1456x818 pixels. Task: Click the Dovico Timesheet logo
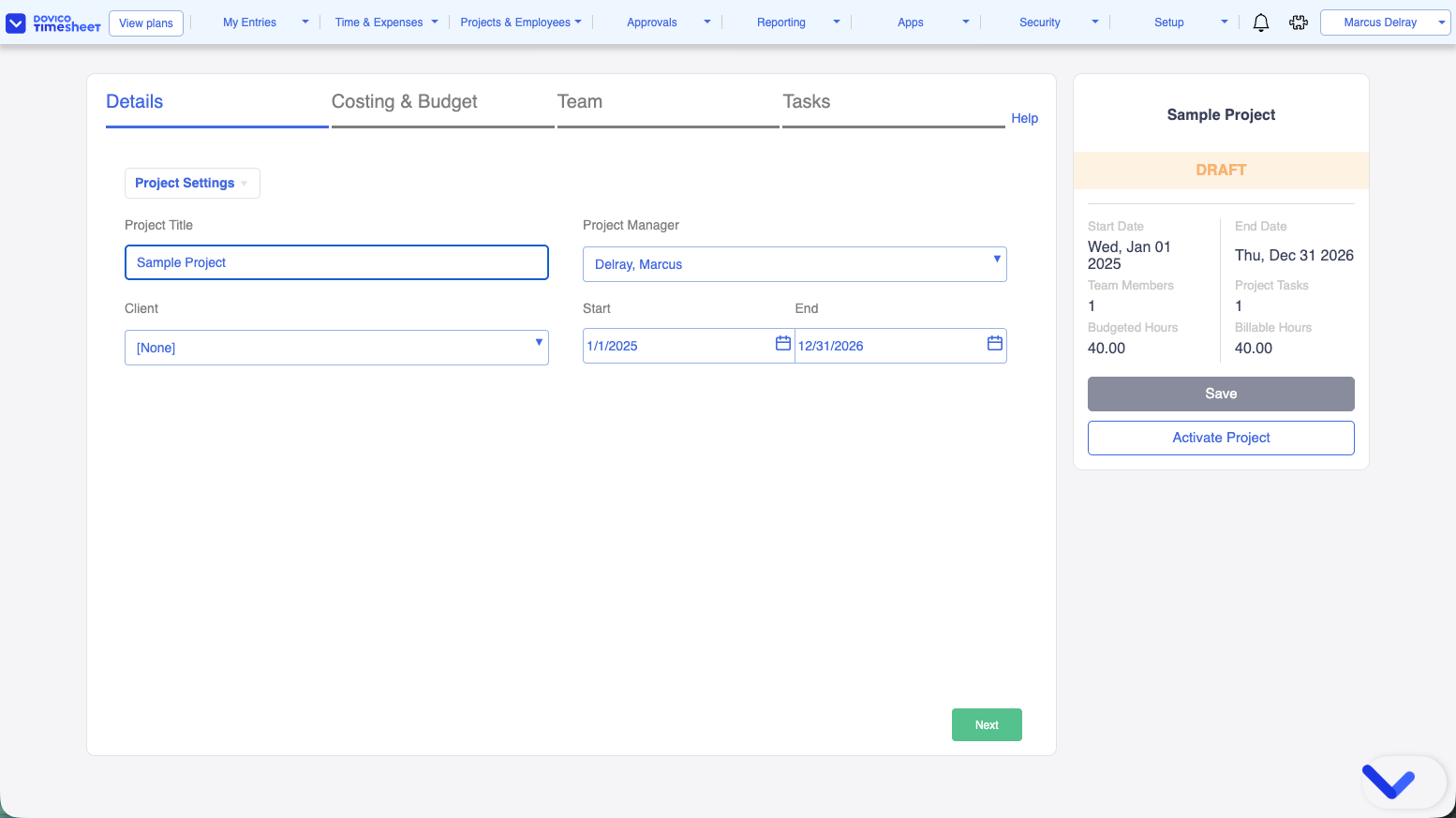[53, 22]
